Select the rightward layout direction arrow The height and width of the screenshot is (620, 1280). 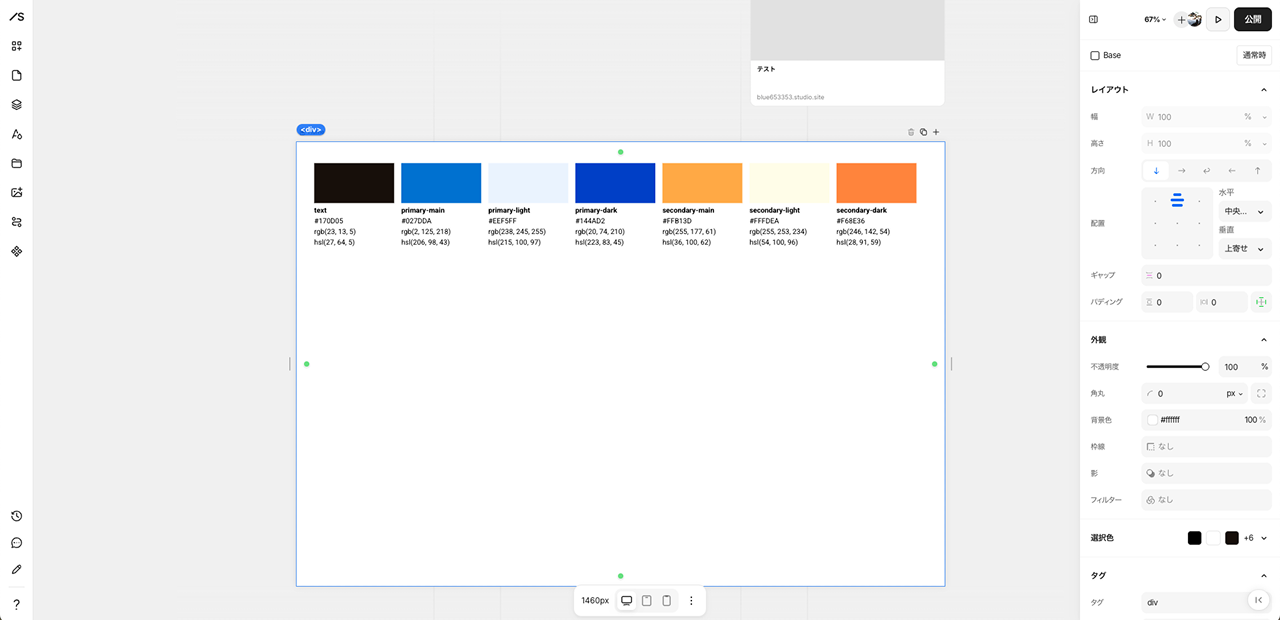click(1180, 170)
